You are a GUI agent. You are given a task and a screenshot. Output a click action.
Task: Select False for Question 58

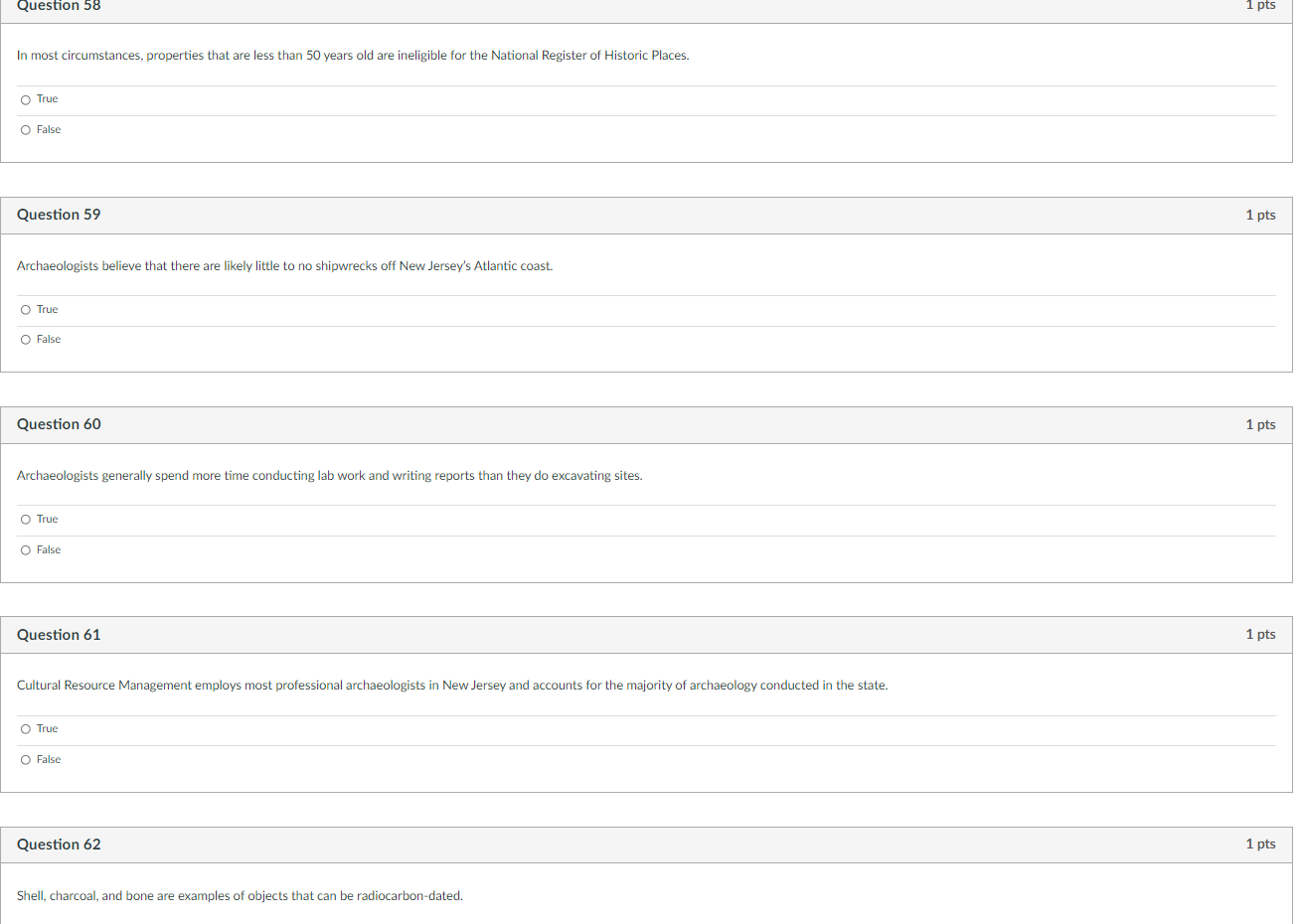26,130
